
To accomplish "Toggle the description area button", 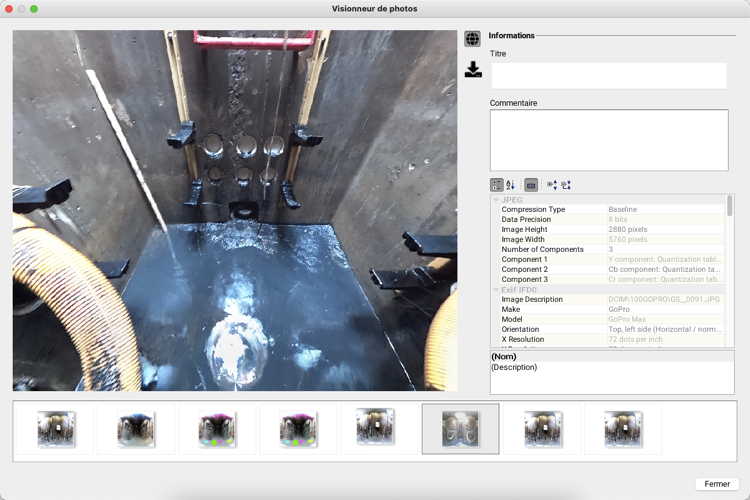I will (531, 185).
